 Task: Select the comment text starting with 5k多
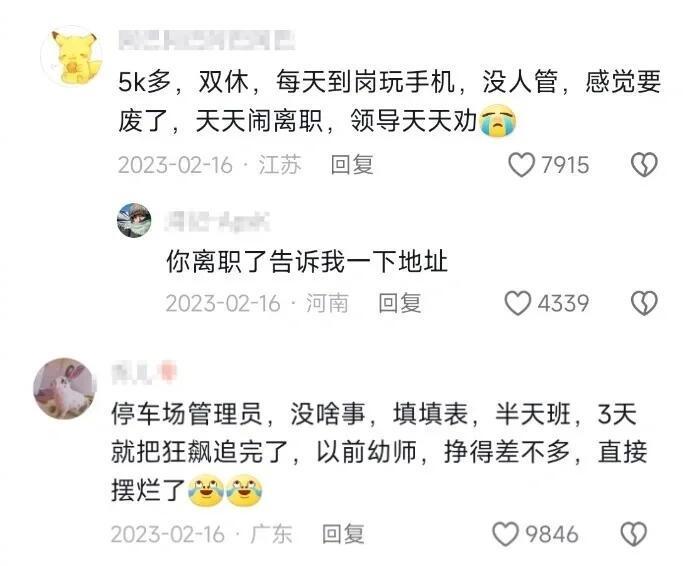pos(389,102)
